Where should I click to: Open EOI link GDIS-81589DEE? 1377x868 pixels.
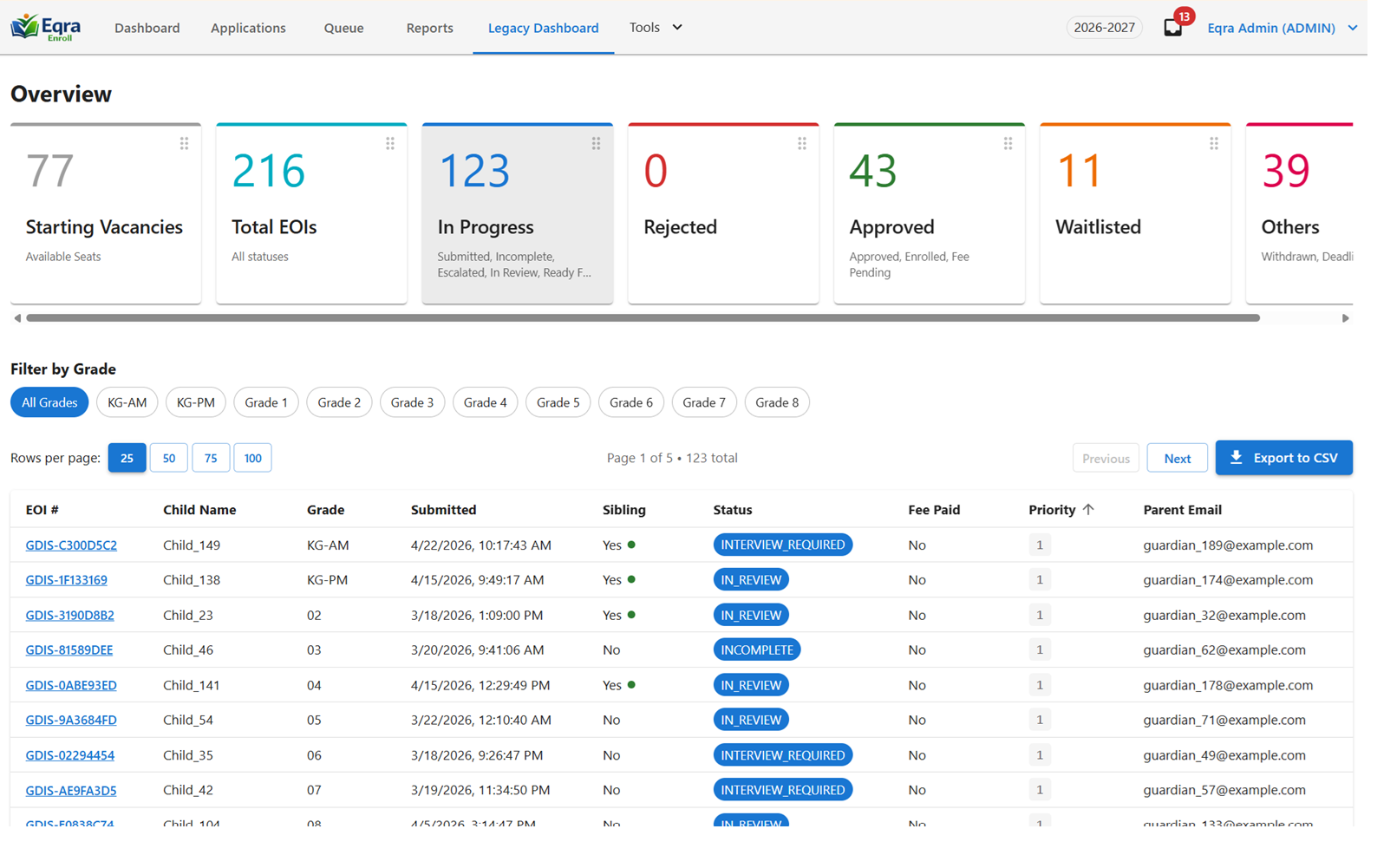click(69, 650)
